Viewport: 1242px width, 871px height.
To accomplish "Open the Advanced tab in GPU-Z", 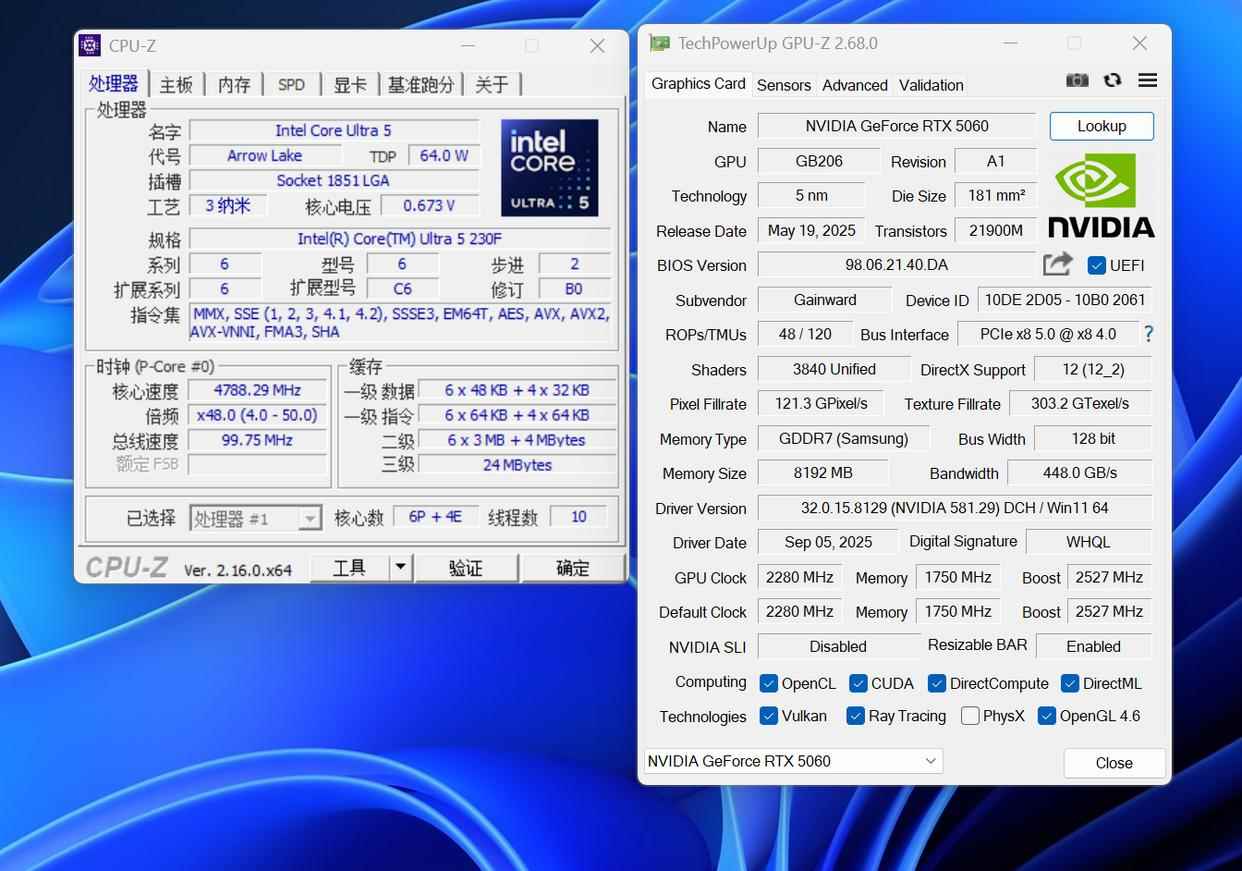I will click(855, 85).
